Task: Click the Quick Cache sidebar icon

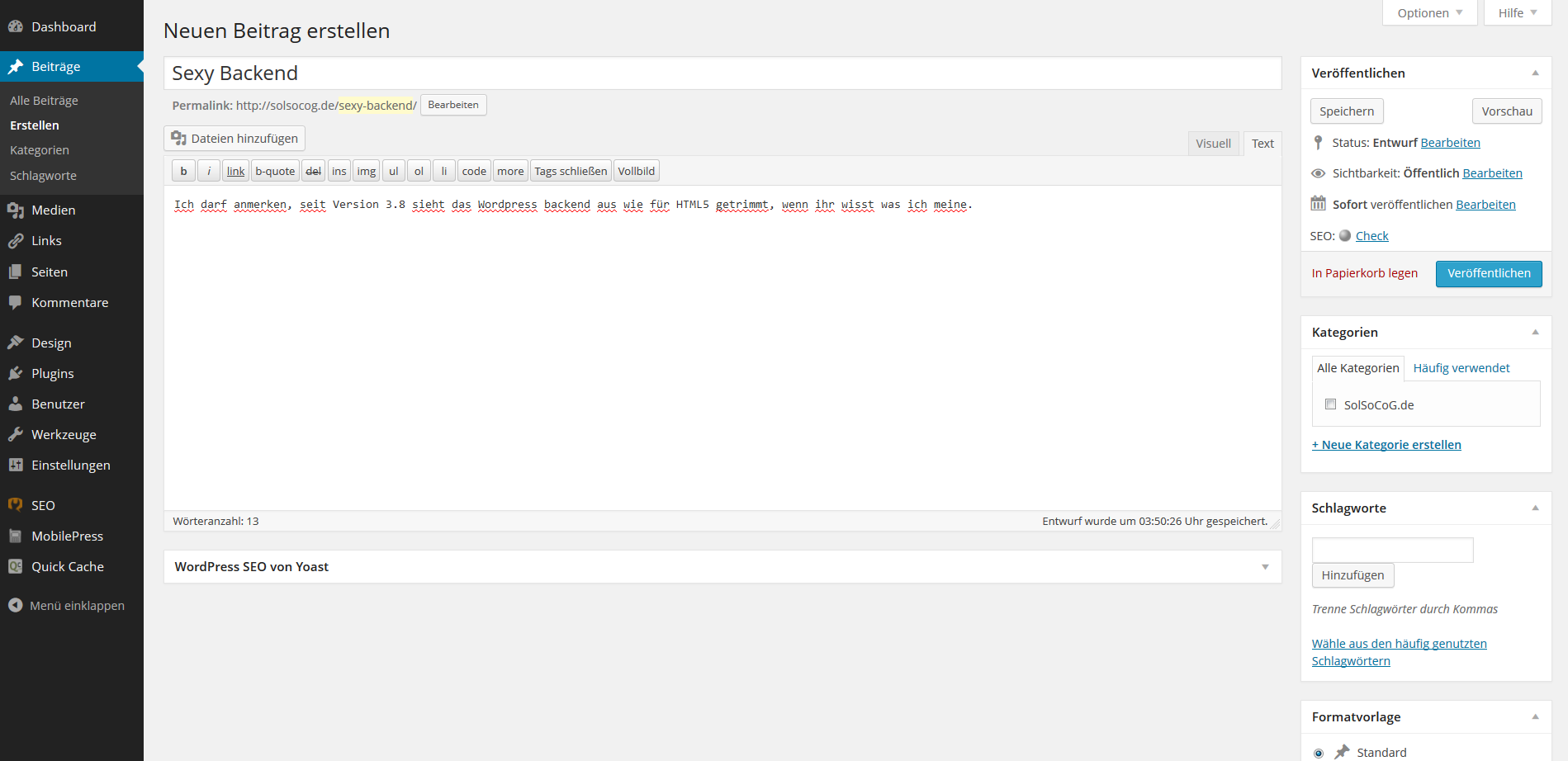Action: (x=15, y=566)
